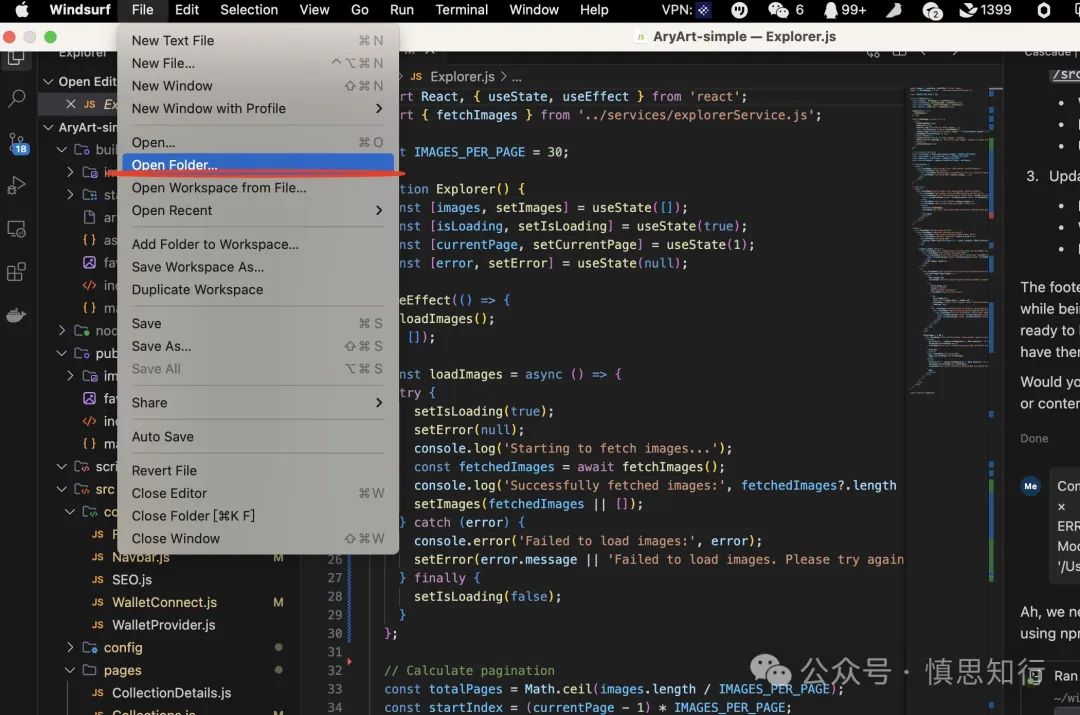1080x715 pixels.
Task: Open the Run and Debug view
Action: [x=17, y=185]
